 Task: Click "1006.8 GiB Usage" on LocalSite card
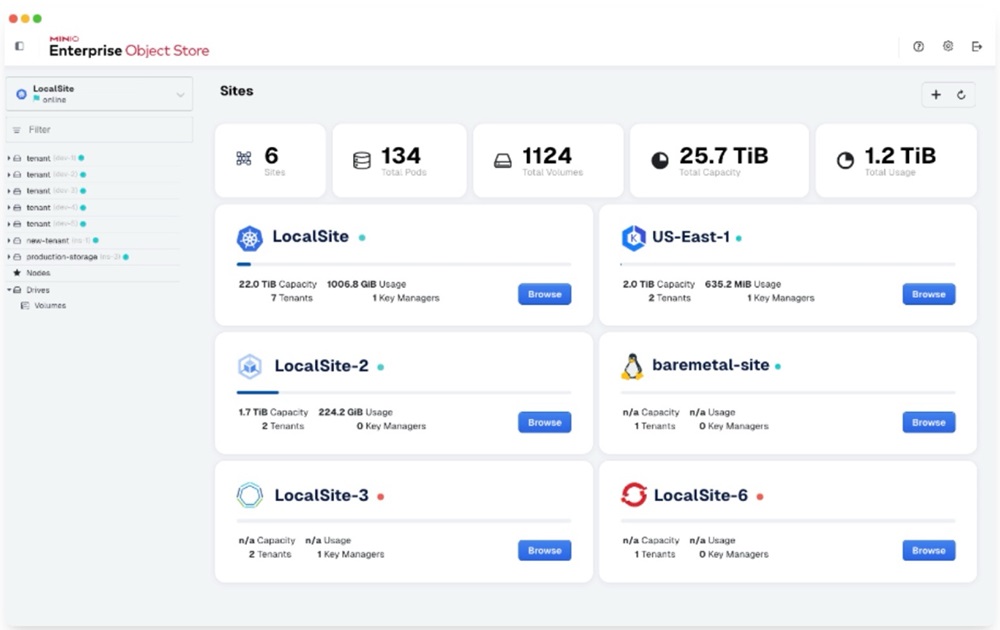(x=366, y=284)
